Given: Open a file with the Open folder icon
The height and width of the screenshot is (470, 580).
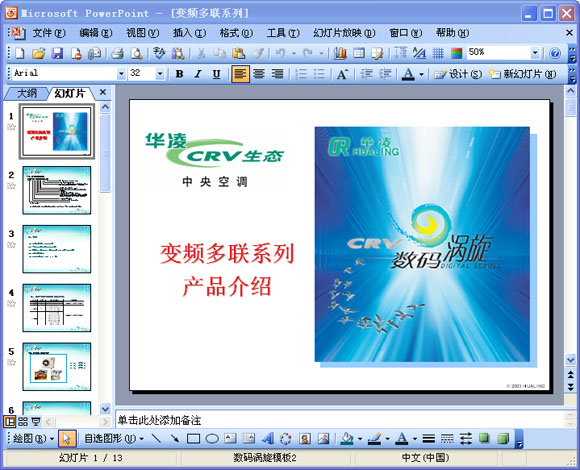Looking at the screenshot, I should 38,53.
